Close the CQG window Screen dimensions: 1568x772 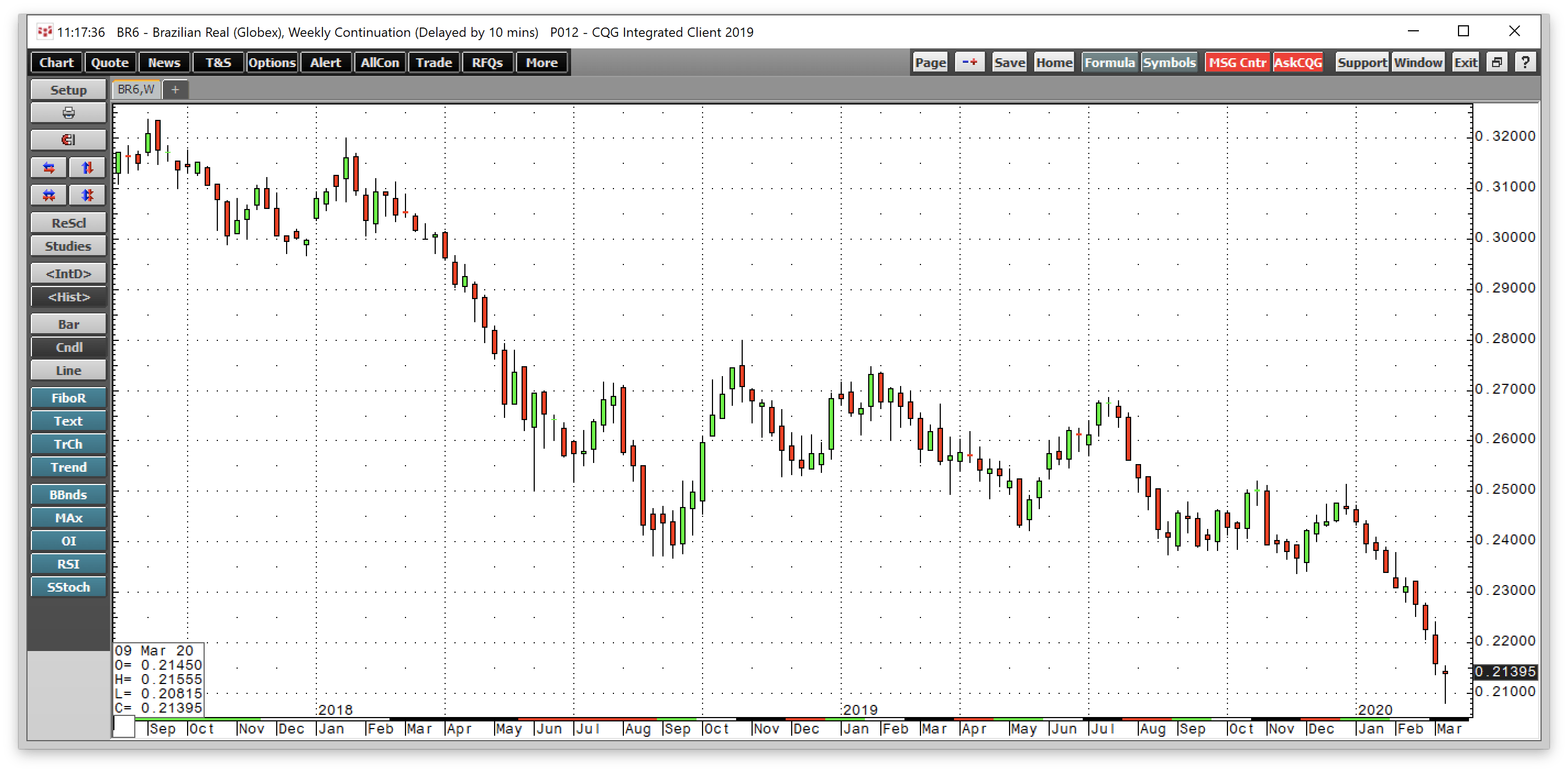[x=1515, y=31]
